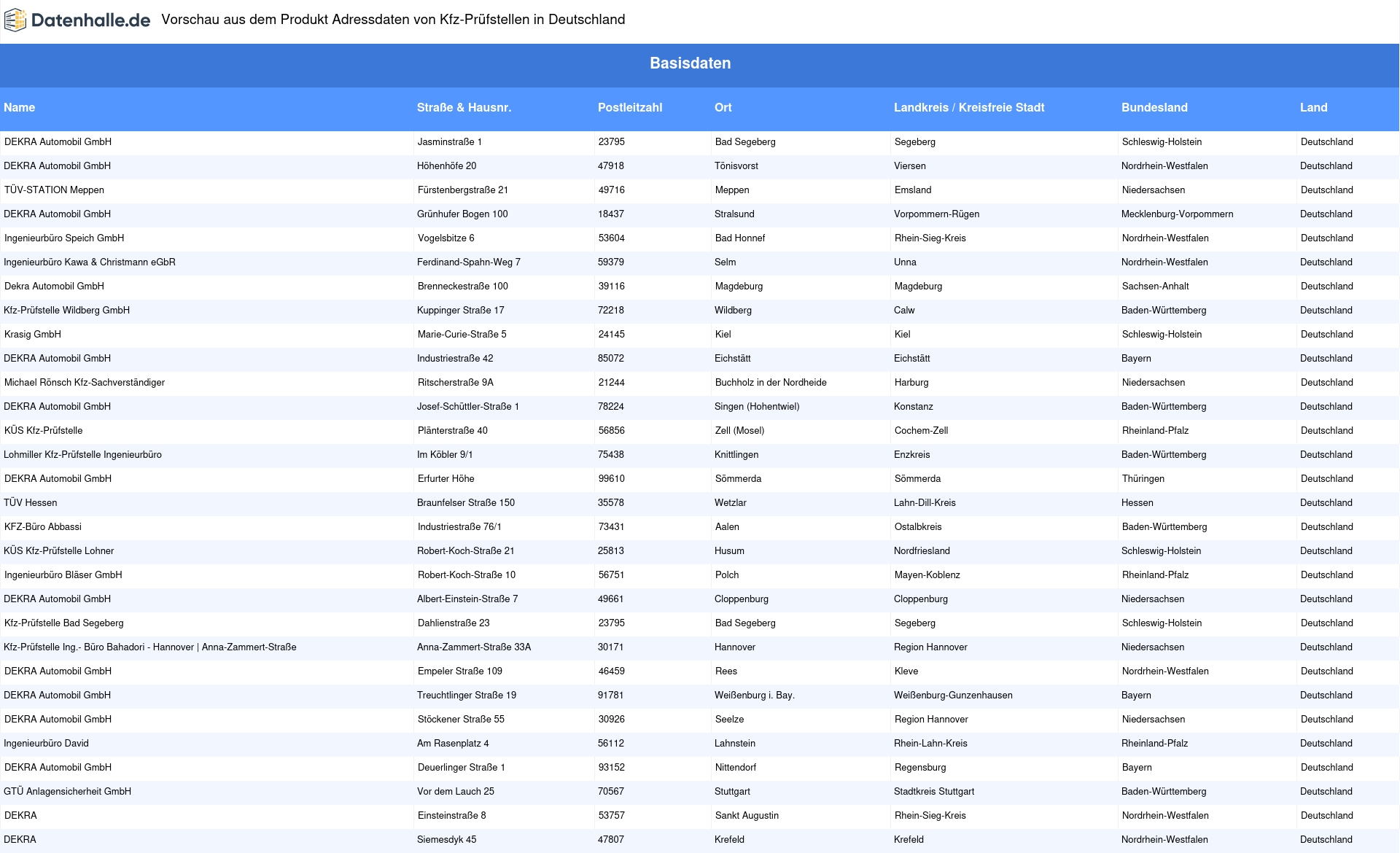1400x853 pixels.
Task: Click Kfz-Prüfstelle Wildberg GmbH cell
Action: [66, 310]
